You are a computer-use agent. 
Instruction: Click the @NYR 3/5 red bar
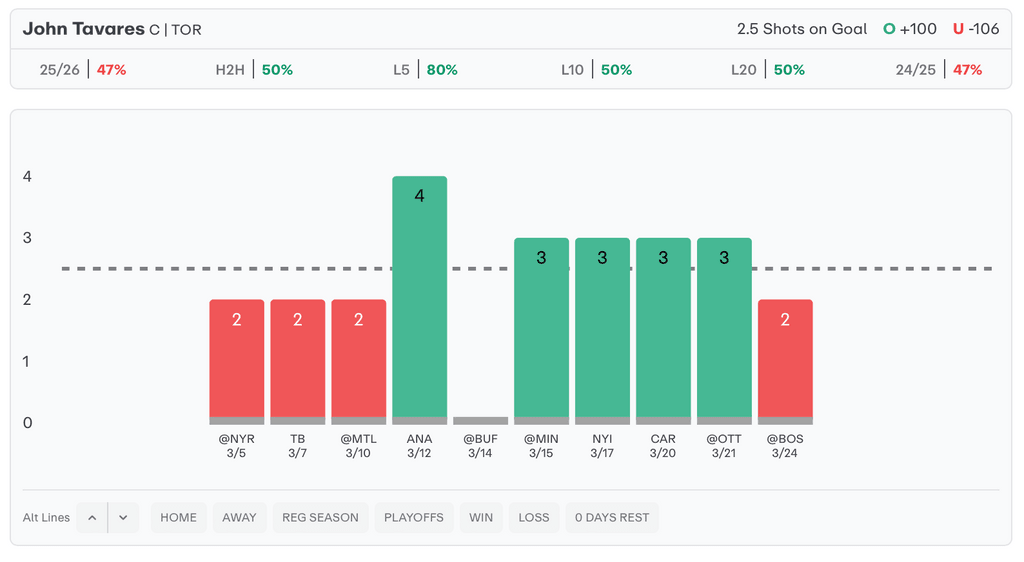[237, 360]
